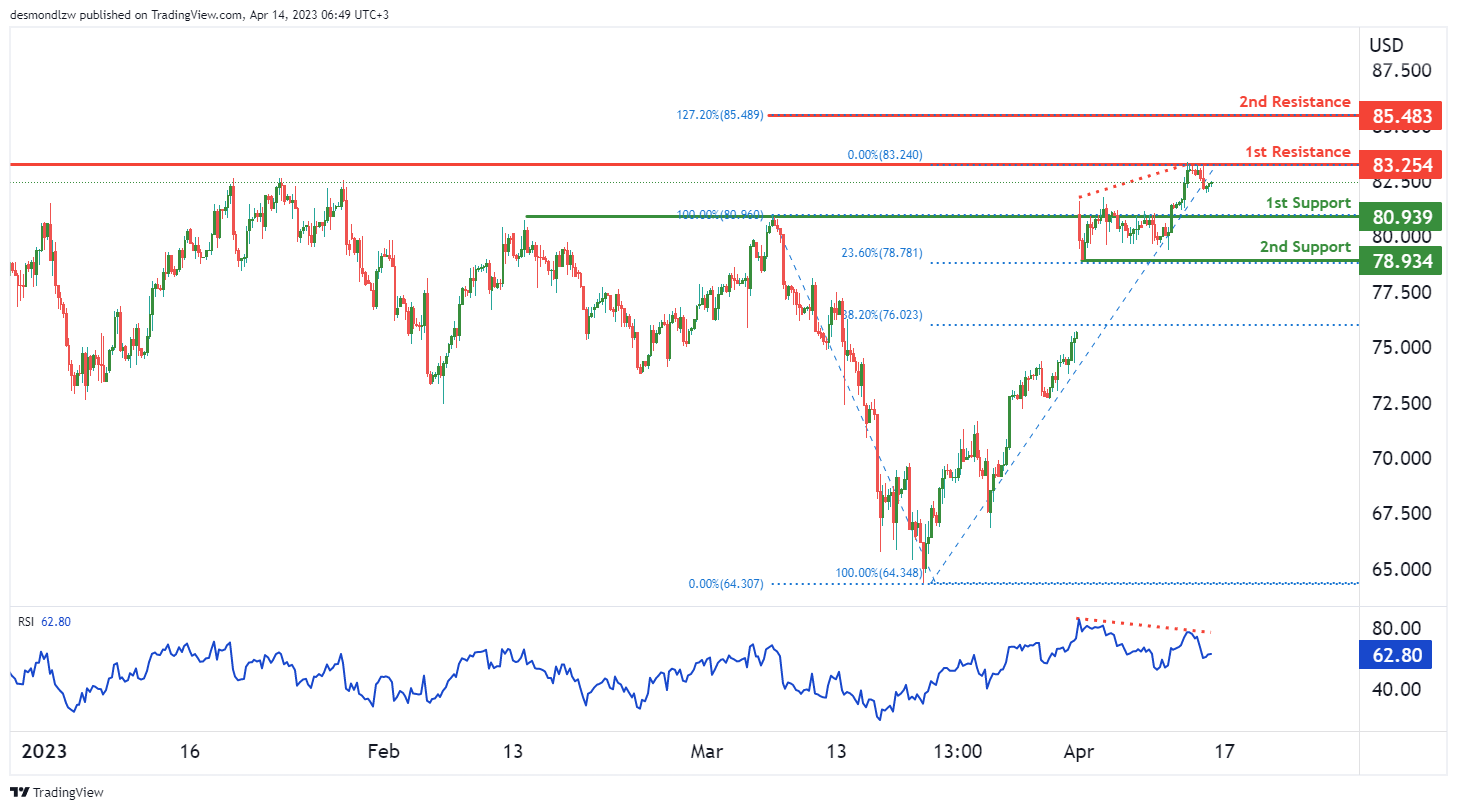Click the 87.500 price axis tick

point(1401,71)
